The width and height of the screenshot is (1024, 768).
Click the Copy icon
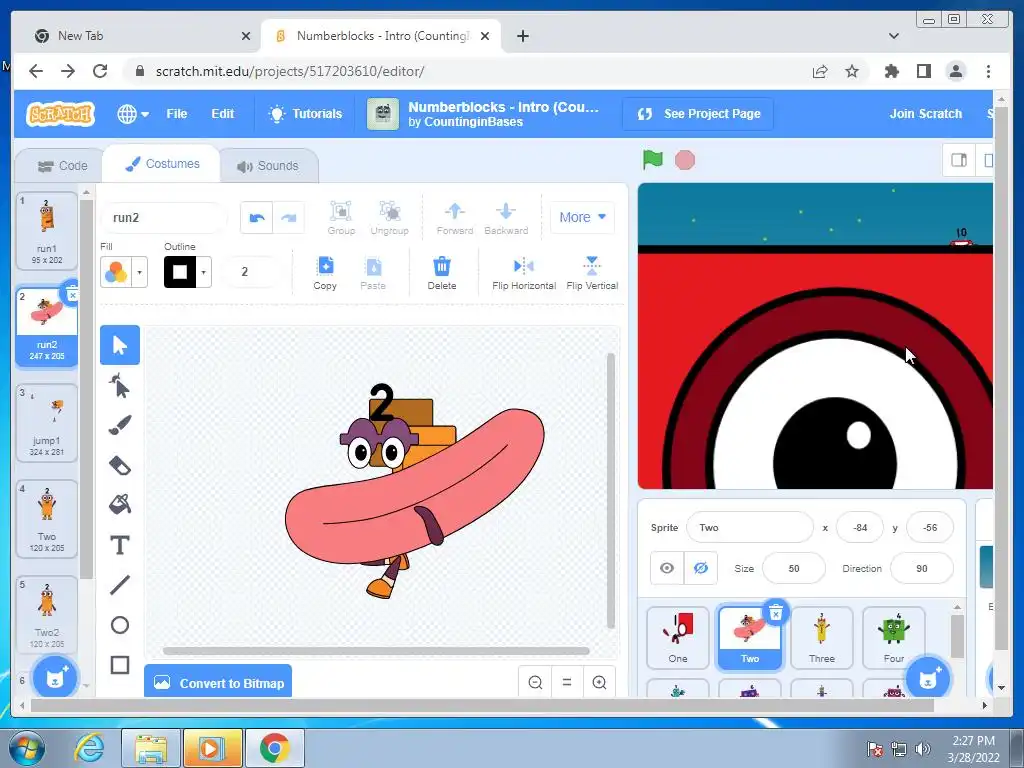coord(325,272)
